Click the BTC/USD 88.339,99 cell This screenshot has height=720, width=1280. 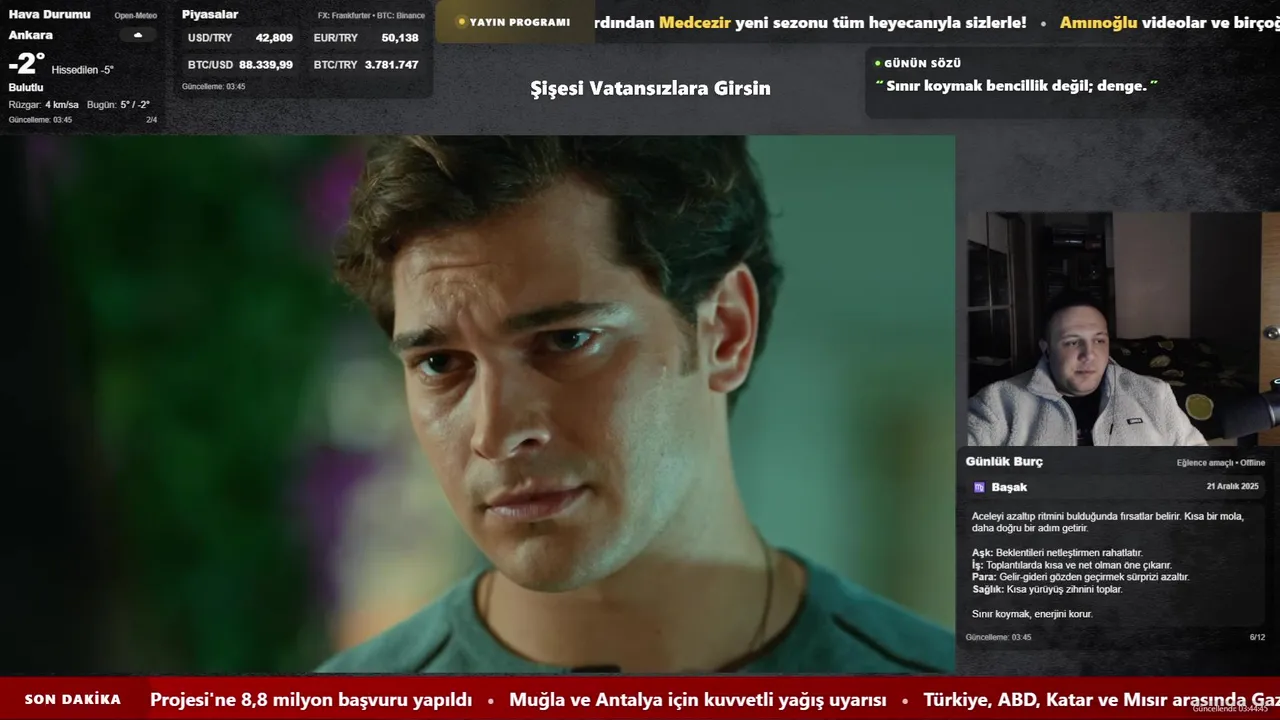click(240, 65)
